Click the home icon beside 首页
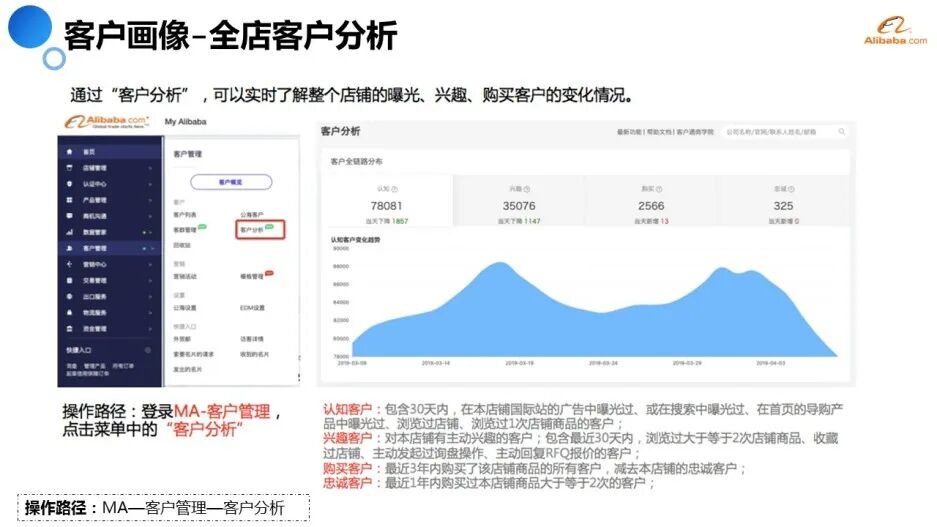The image size is (937, 527). [x=70, y=152]
